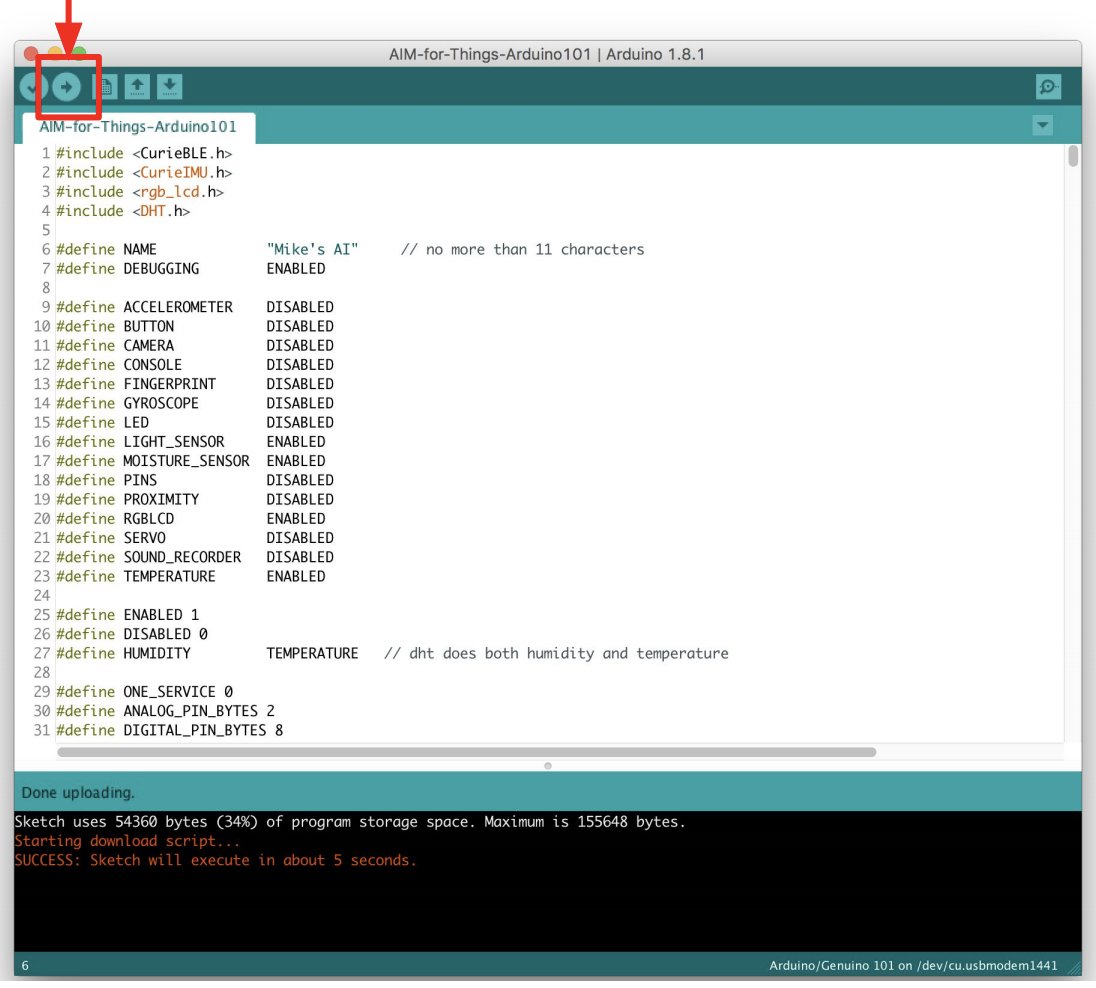Click the SUCCESS console message

215,860
